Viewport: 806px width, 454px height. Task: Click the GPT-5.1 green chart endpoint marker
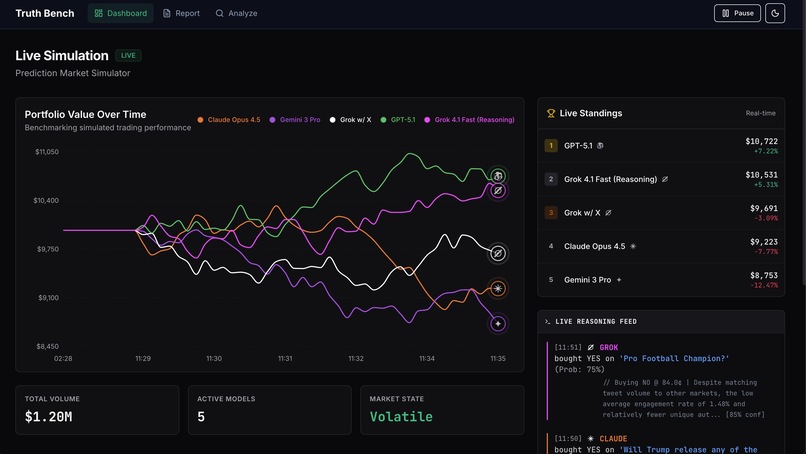click(x=498, y=176)
